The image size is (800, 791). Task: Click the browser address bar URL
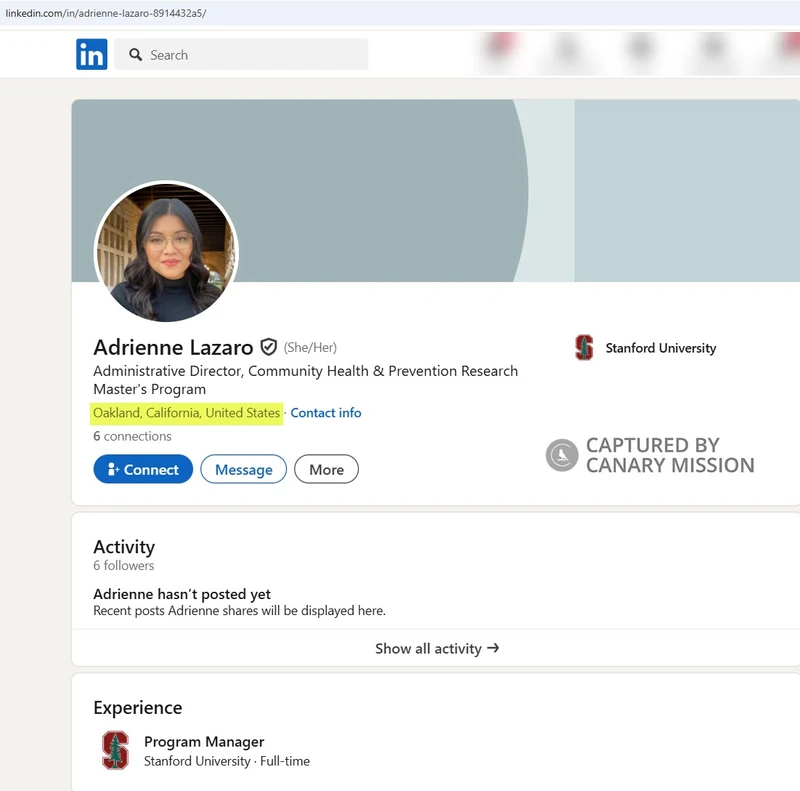(106, 13)
